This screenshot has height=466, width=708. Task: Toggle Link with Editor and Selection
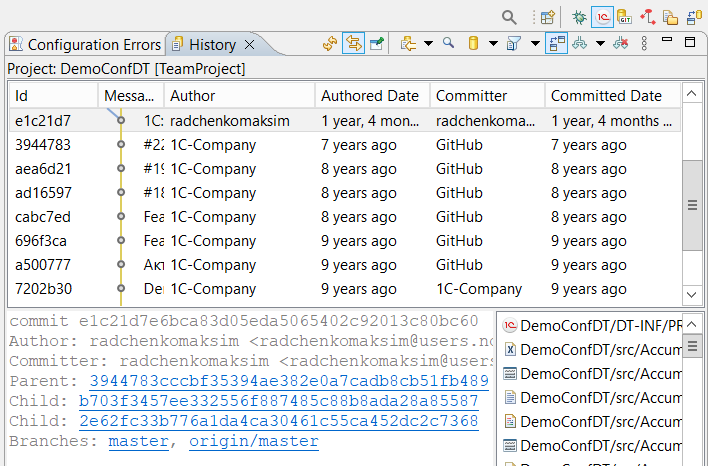point(353,44)
